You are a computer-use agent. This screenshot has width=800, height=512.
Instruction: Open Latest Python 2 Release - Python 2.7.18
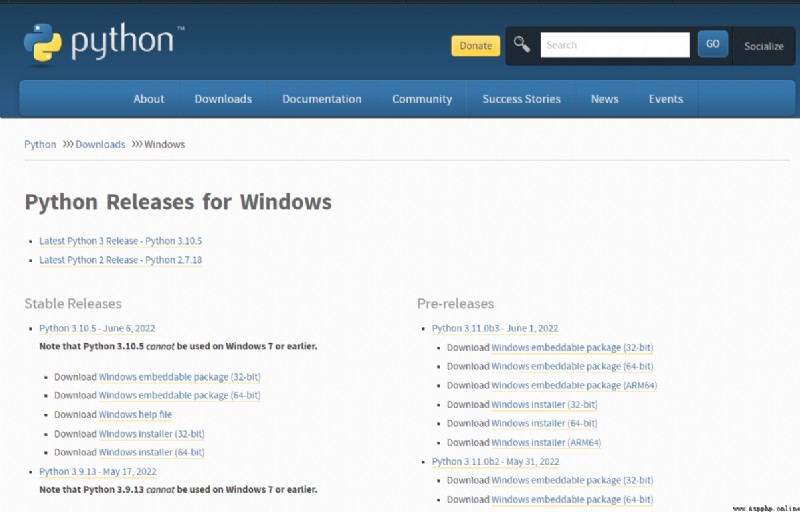pyautogui.click(x=120, y=260)
